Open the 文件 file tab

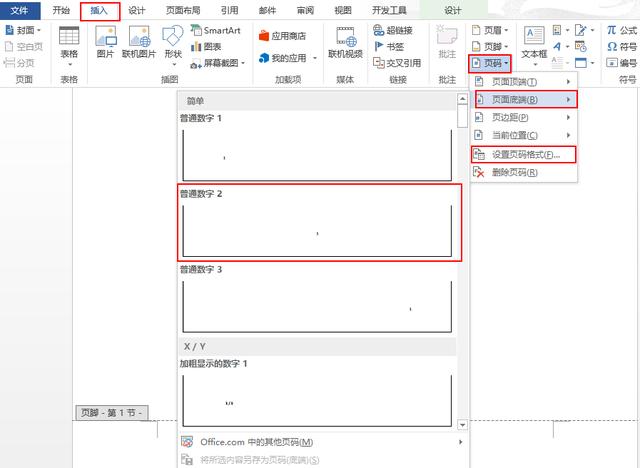pyautogui.click(x=20, y=10)
